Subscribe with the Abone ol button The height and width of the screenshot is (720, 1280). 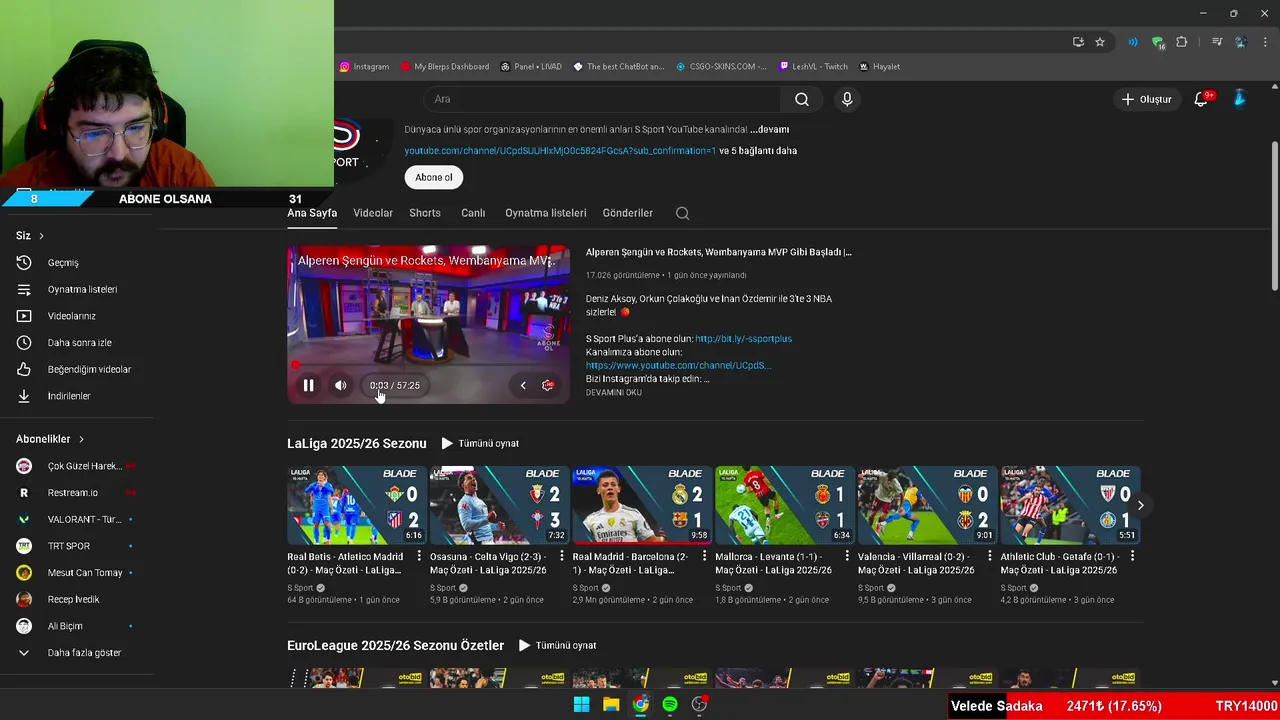point(434,177)
